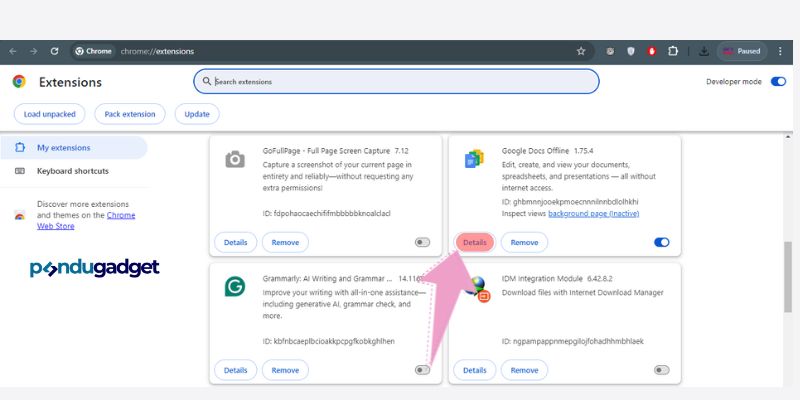Open Keyboard shortcuts in the sidebar

(73, 171)
